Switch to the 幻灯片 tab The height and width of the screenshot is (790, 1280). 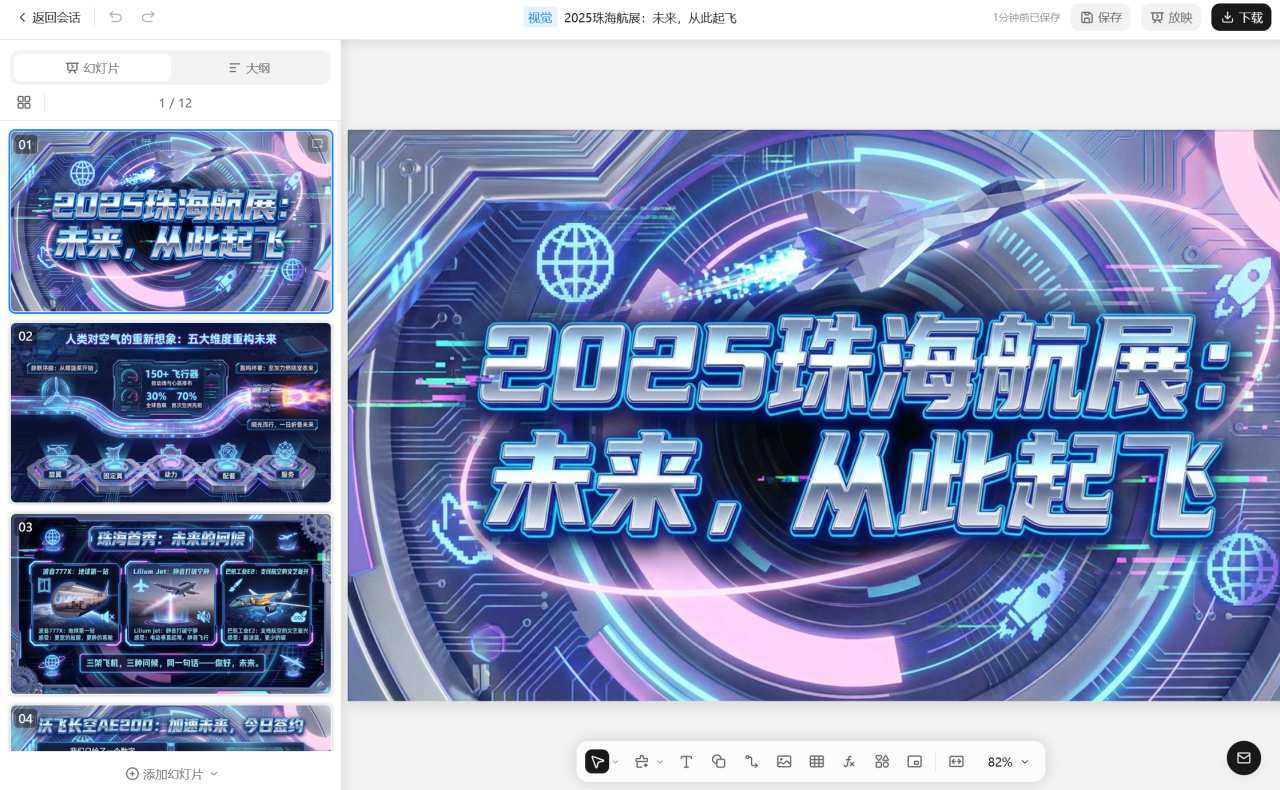pos(92,68)
